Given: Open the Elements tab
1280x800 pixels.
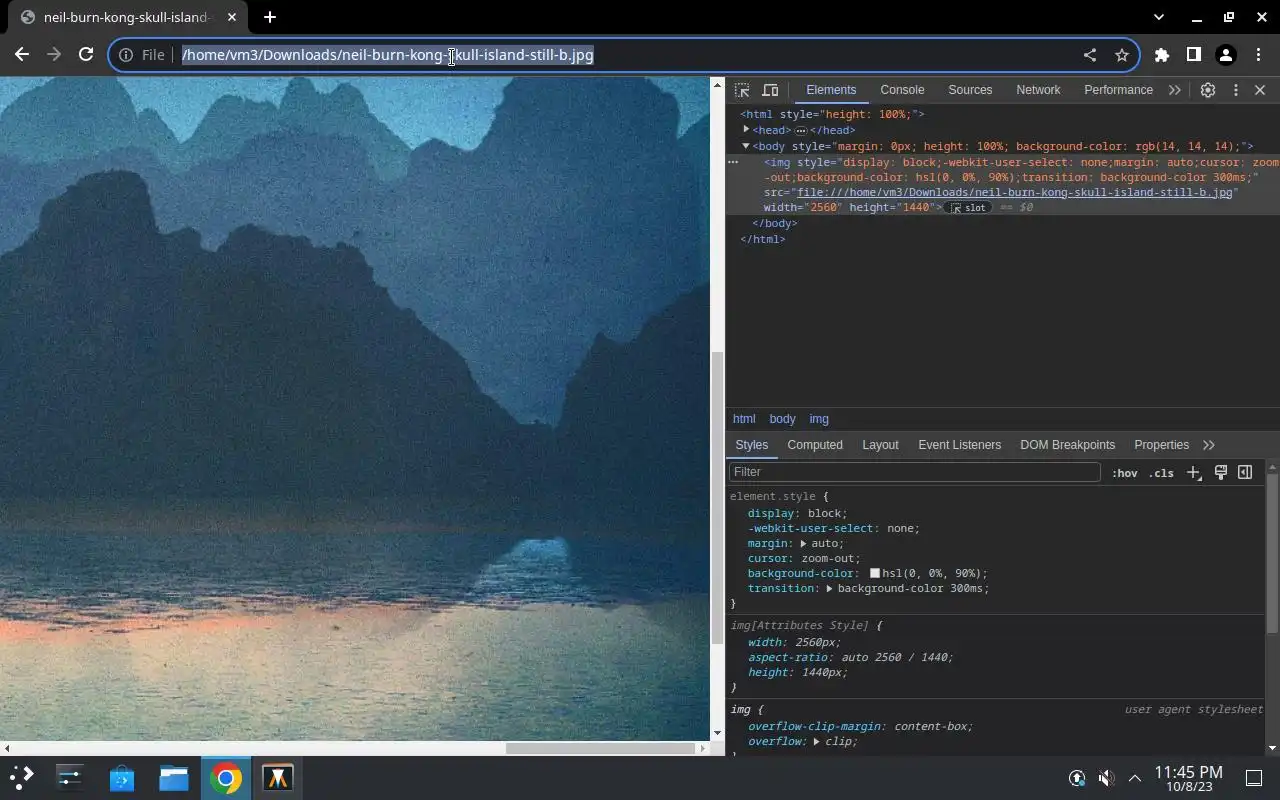Looking at the screenshot, I should pyautogui.click(x=831, y=90).
